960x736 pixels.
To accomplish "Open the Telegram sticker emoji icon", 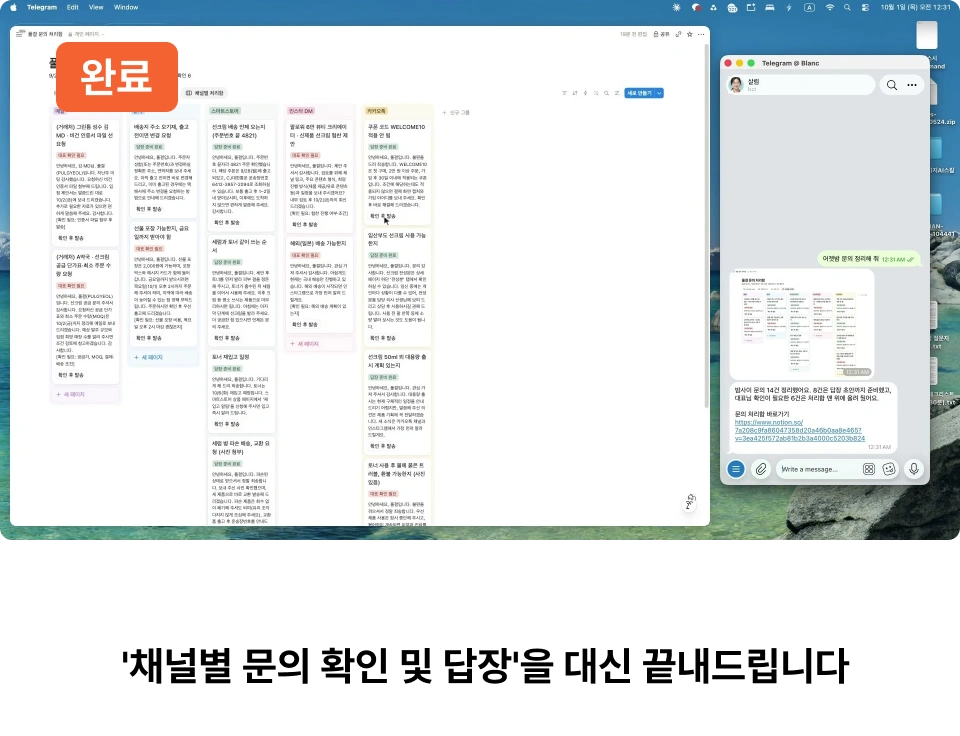I will tap(889, 469).
